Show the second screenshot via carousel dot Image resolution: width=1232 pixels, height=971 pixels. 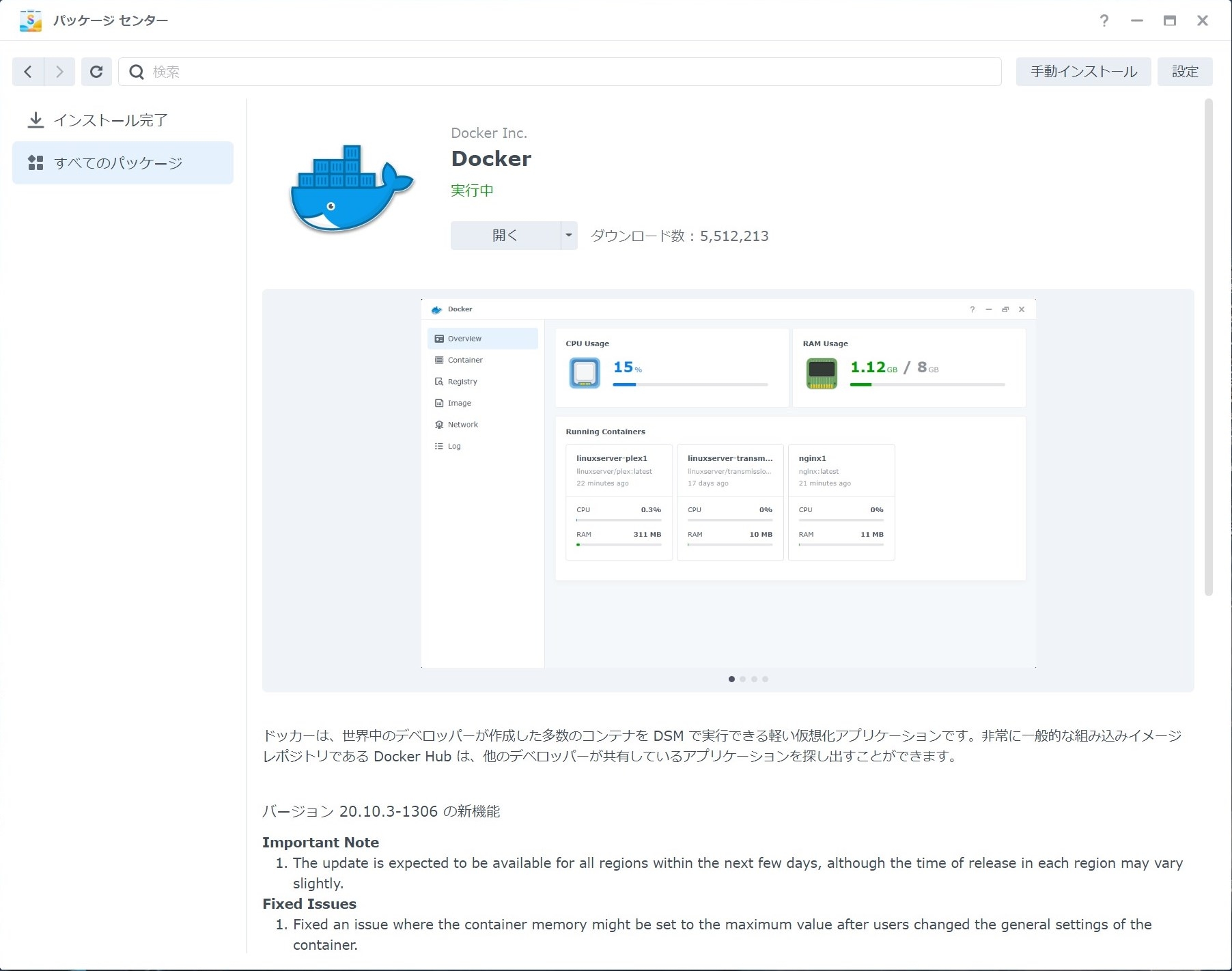[743, 679]
